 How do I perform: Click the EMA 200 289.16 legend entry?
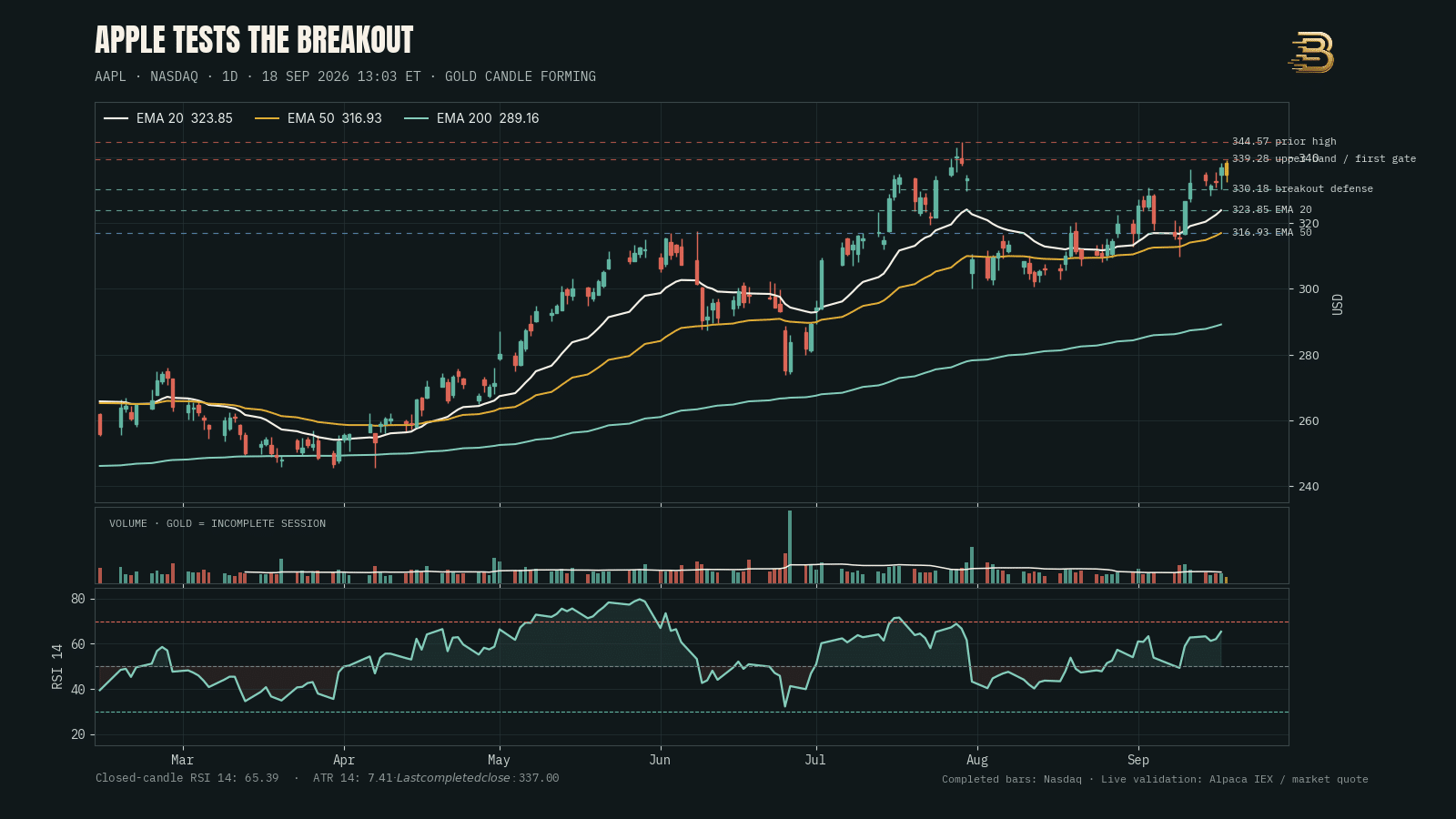click(471, 118)
